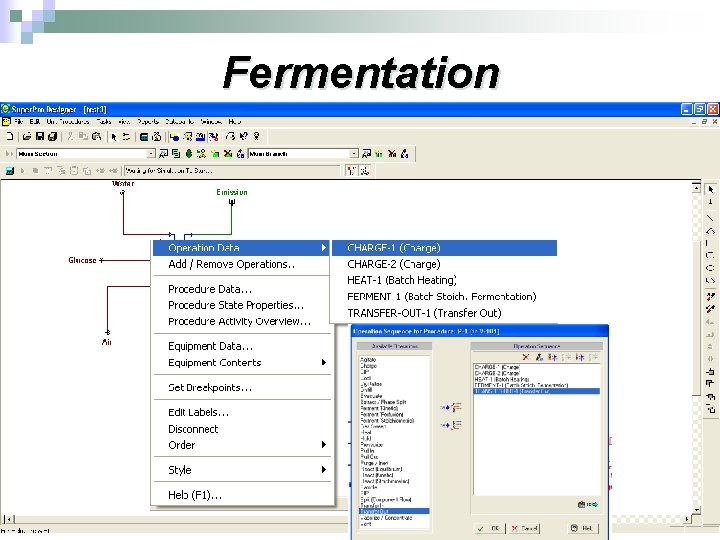Select CHARGE-1 (Charge) in submenu

444,248
